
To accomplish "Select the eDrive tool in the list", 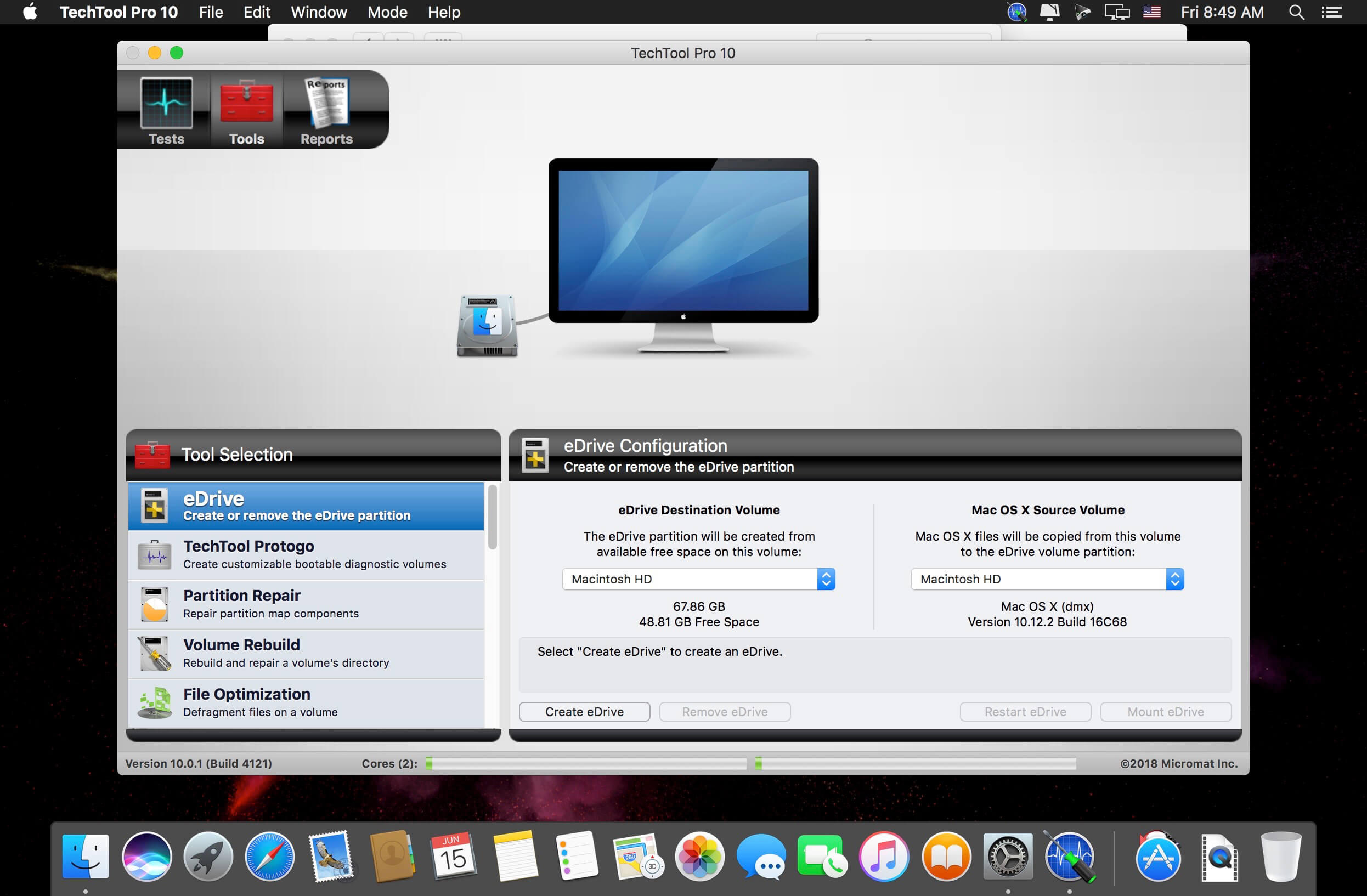I will click(306, 506).
